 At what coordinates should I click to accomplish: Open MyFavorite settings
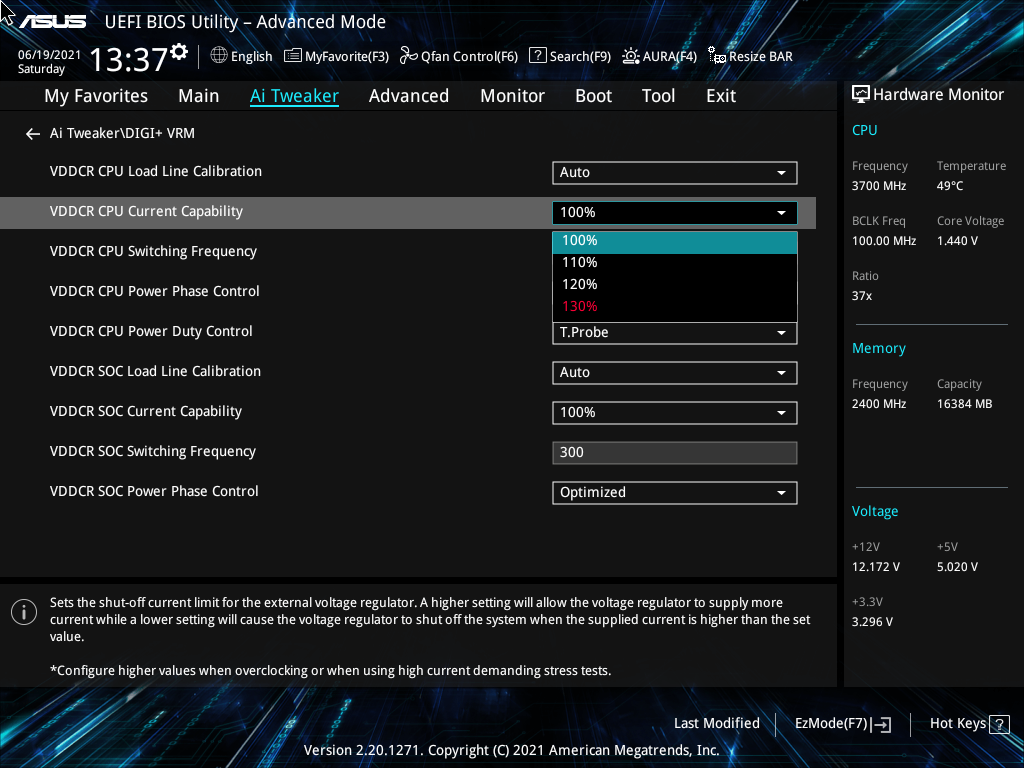pos(336,56)
